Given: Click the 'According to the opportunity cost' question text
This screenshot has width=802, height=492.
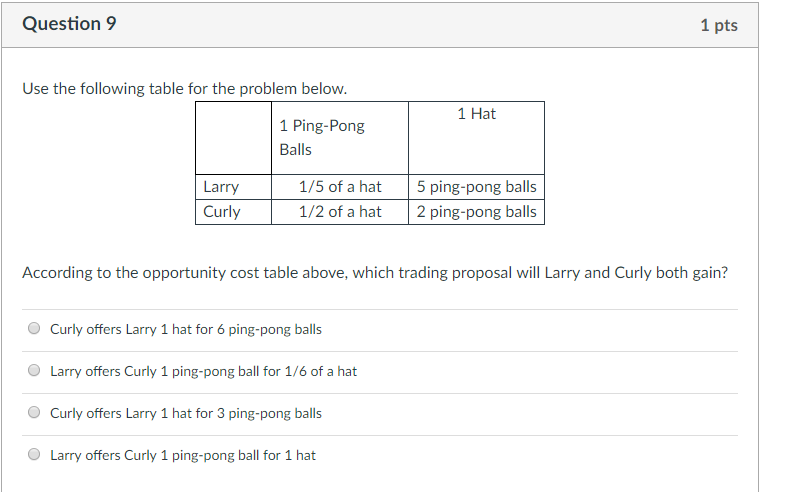Looking at the screenshot, I should 375,273.
